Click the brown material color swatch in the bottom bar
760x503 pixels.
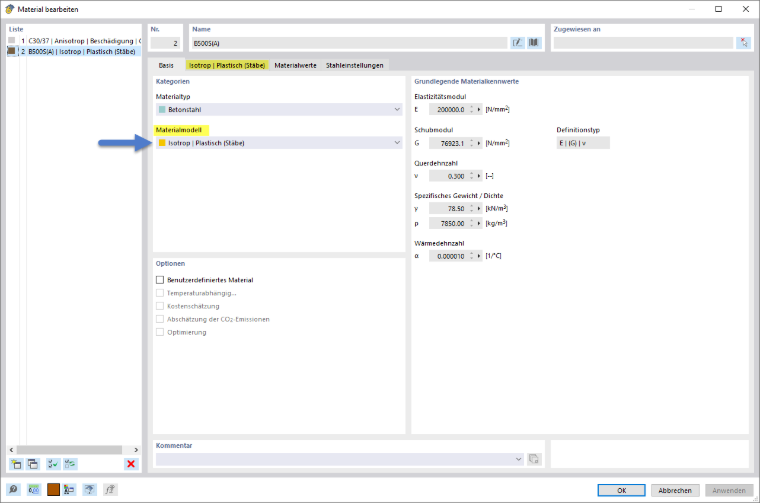point(53,489)
